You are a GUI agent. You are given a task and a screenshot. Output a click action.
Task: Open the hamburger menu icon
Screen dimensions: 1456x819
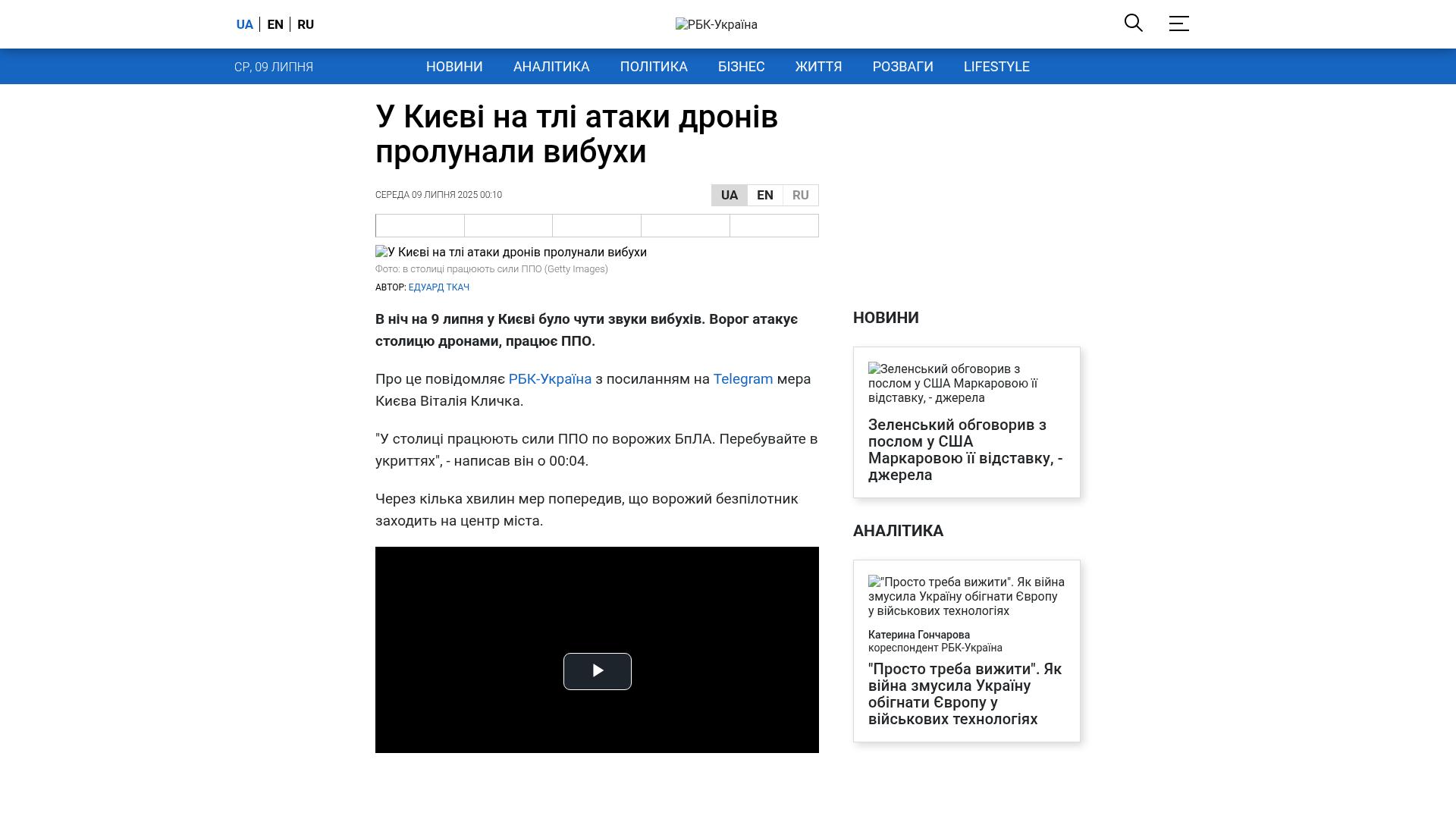click(1178, 24)
